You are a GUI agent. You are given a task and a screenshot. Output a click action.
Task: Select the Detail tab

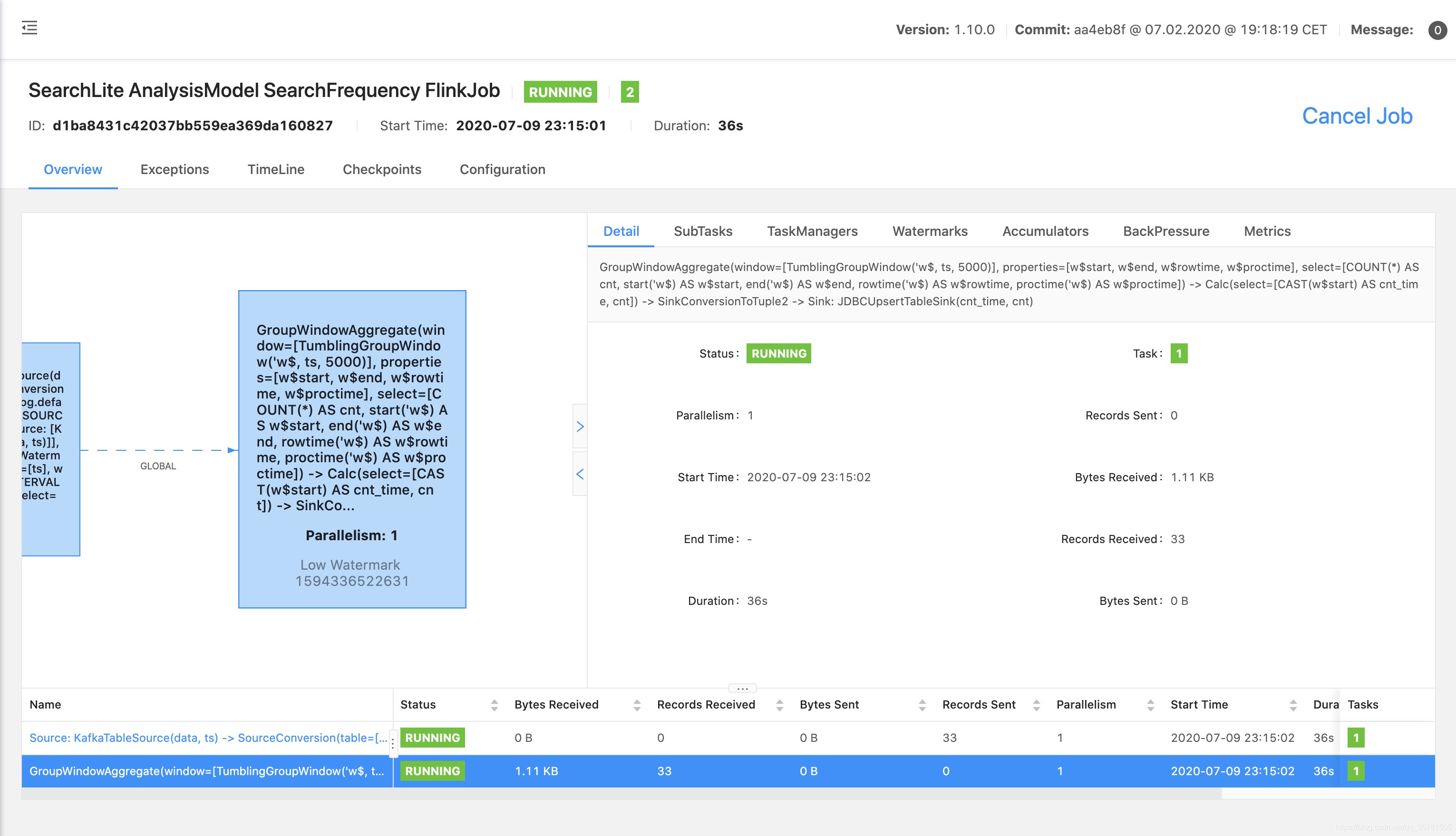click(621, 232)
